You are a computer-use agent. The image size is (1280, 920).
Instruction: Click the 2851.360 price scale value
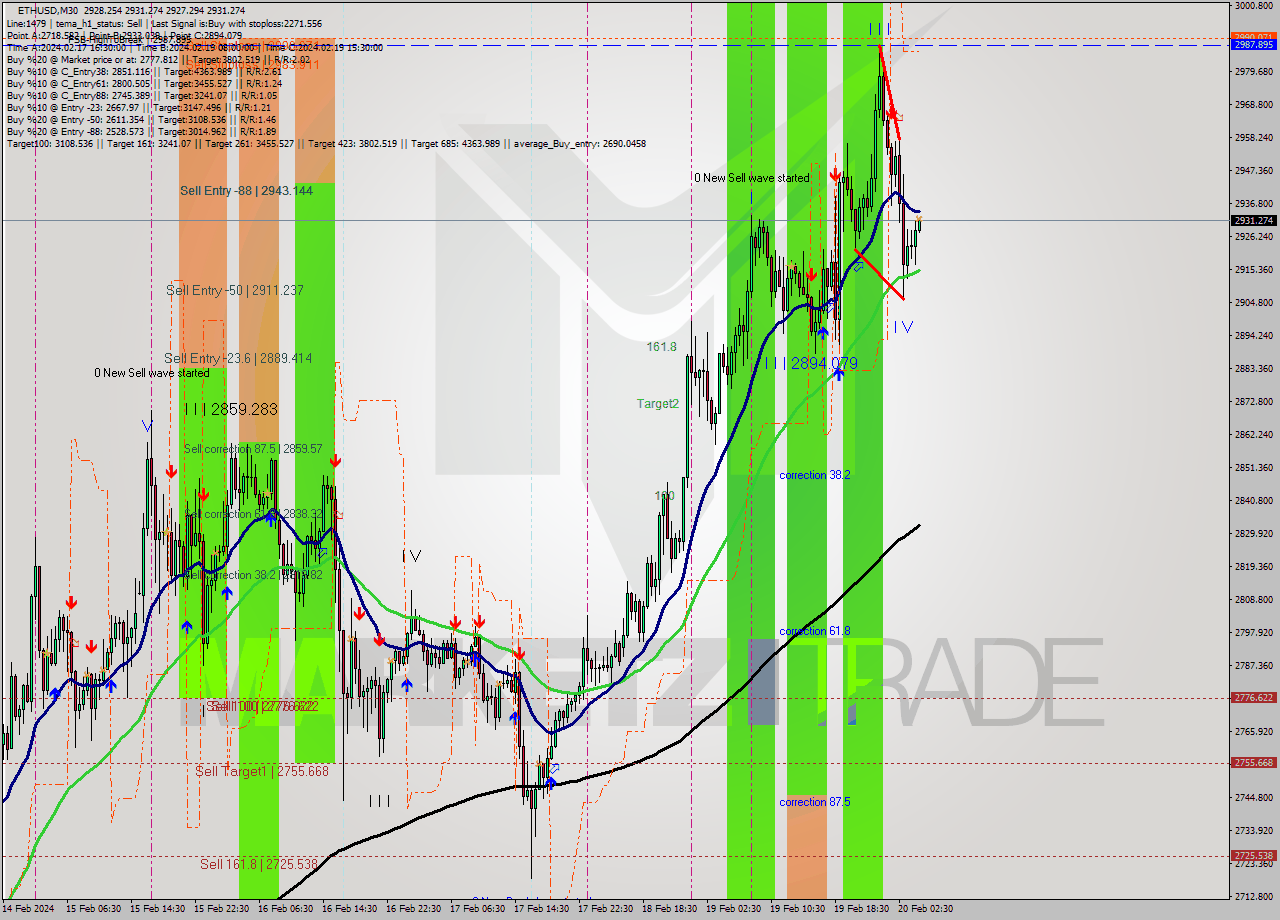click(x=1253, y=467)
